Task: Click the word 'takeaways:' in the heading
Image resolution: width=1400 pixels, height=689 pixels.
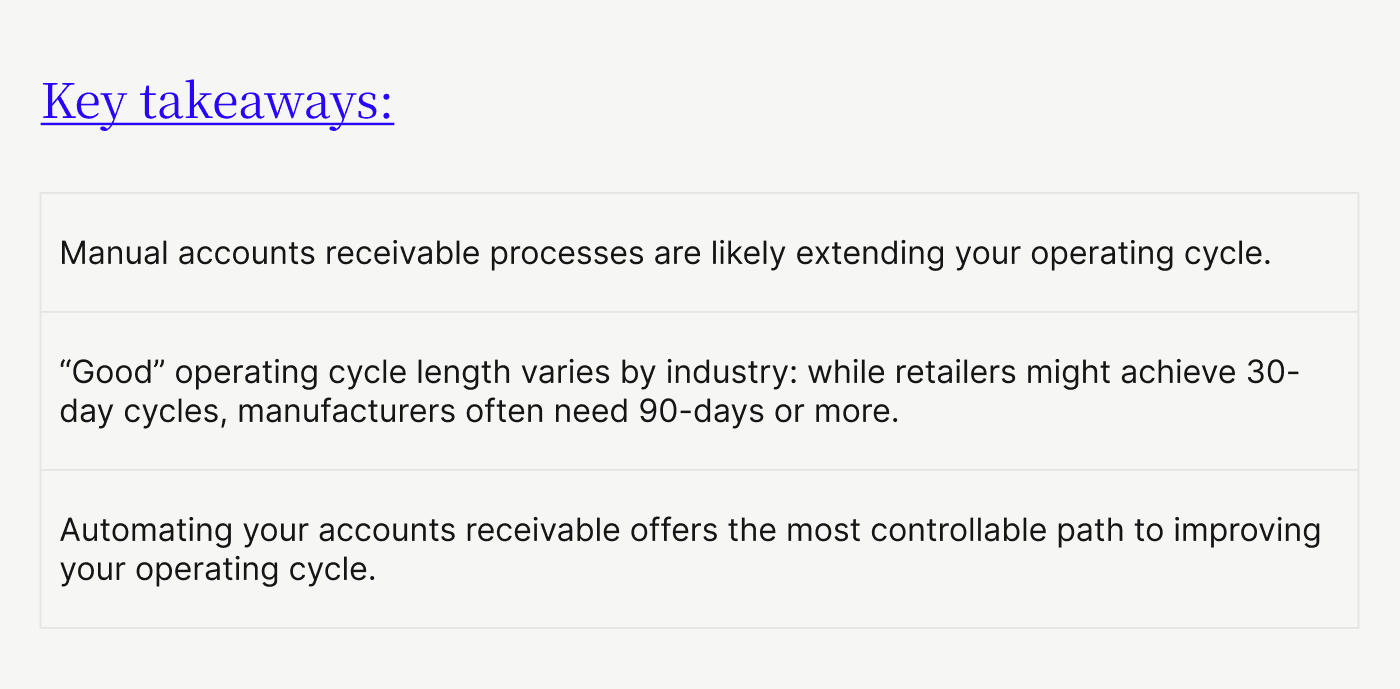Action: tap(267, 102)
